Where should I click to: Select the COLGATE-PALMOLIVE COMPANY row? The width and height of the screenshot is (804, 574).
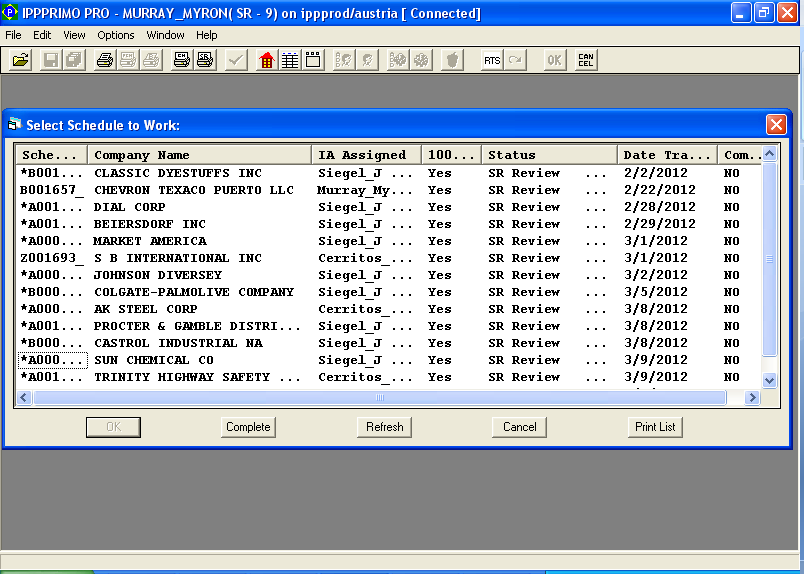[389, 292]
